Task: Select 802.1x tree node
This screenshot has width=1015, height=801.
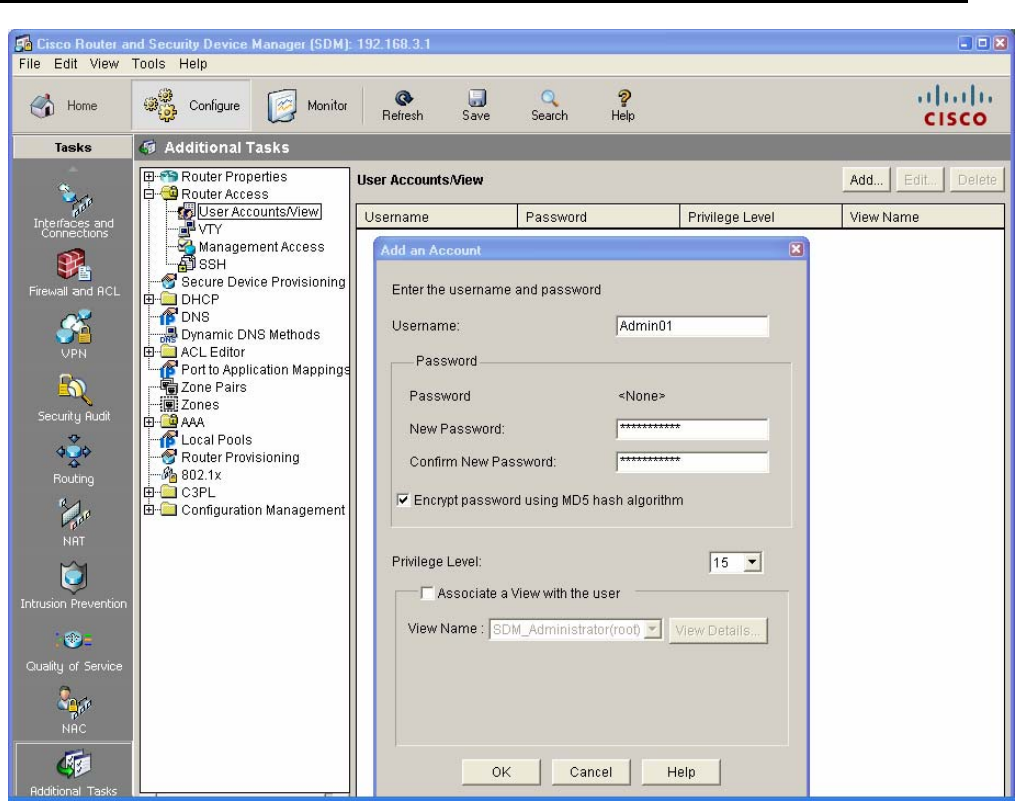Action: point(201,475)
